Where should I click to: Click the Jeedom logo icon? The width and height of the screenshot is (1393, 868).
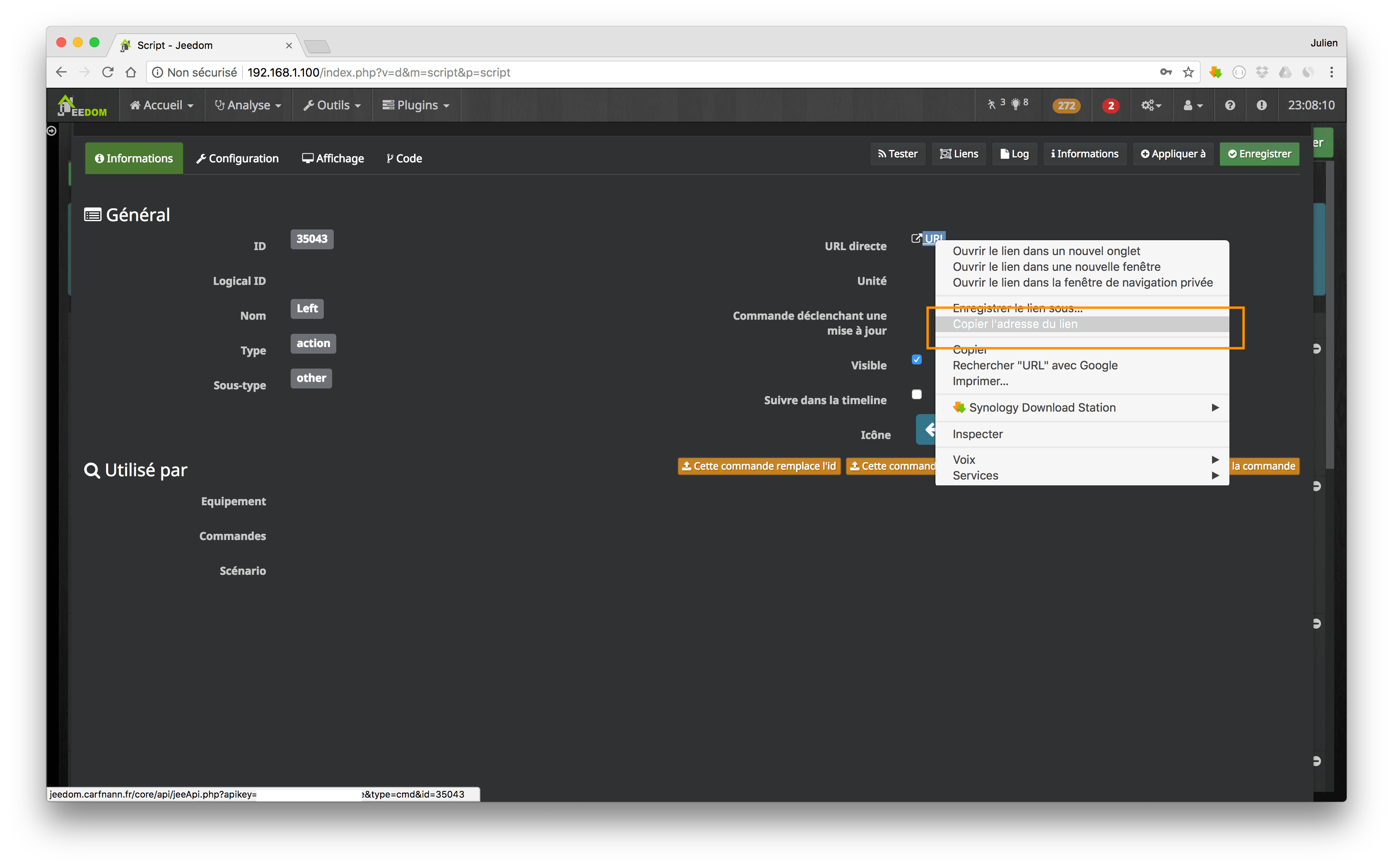coord(82,106)
